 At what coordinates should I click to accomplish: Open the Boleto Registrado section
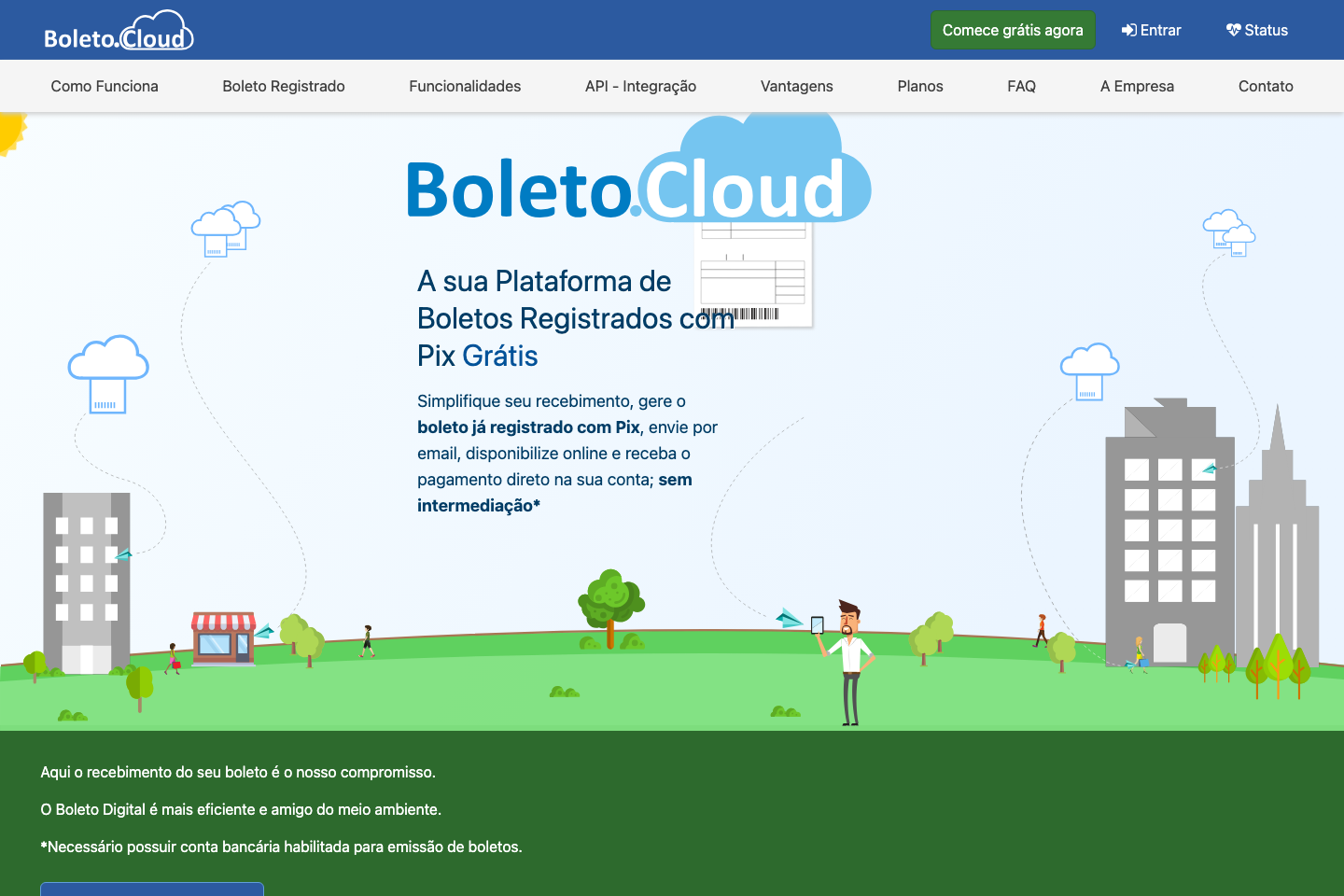click(283, 86)
